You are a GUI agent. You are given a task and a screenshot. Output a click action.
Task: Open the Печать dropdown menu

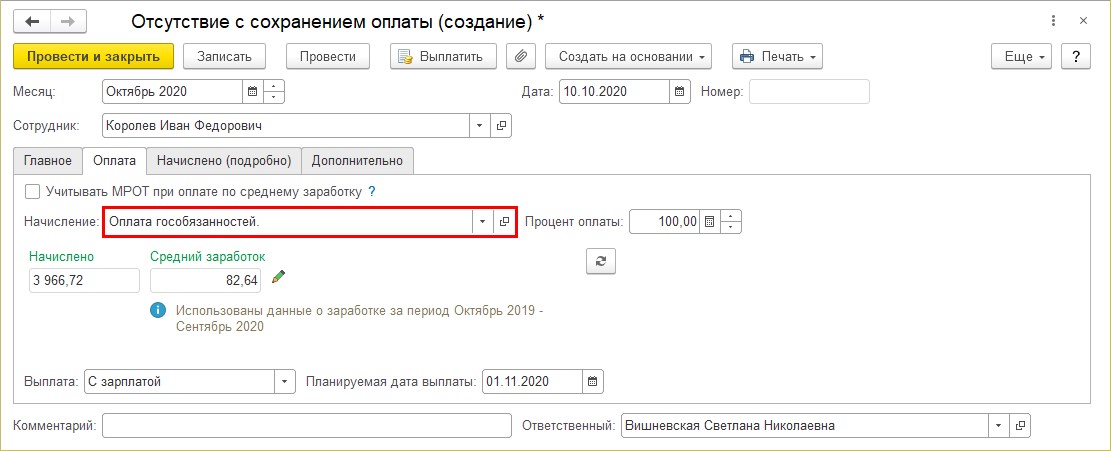coord(777,57)
